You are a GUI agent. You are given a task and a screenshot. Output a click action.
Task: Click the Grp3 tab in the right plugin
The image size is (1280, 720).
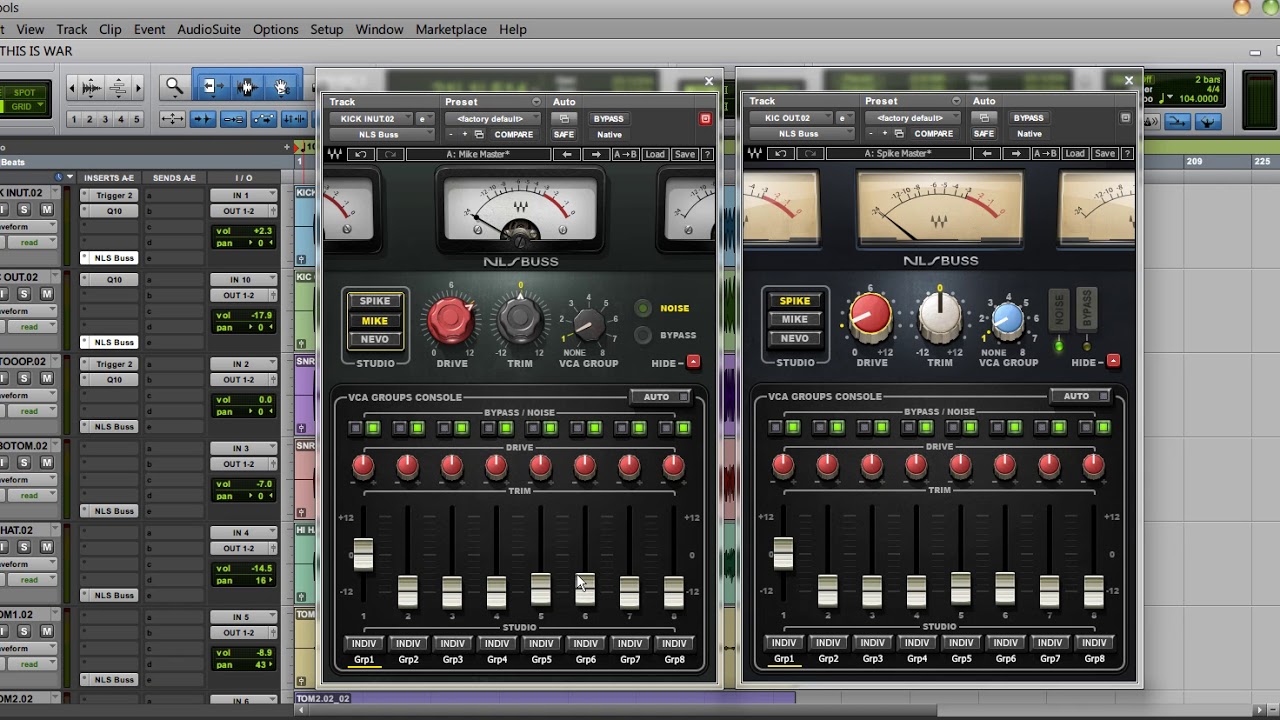point(873,659)
